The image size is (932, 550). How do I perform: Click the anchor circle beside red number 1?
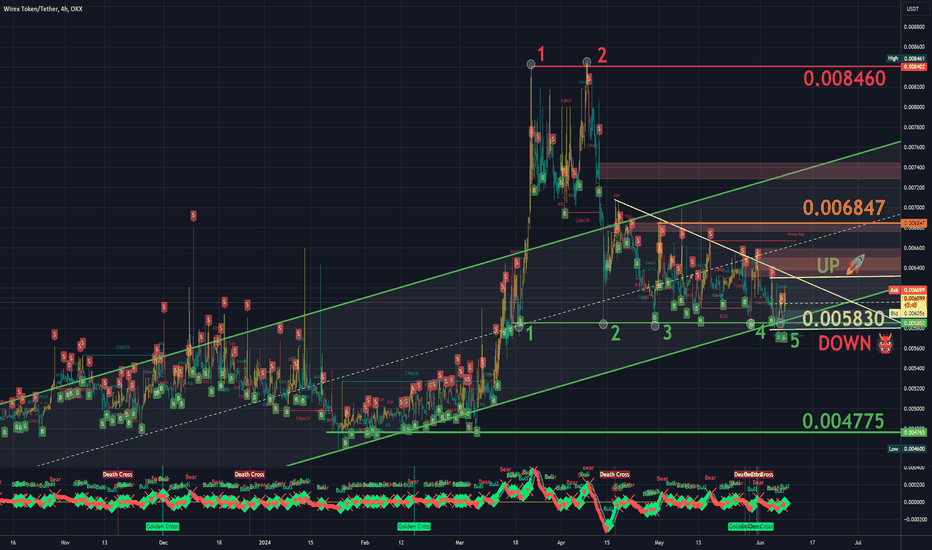[x=531, y=64]
